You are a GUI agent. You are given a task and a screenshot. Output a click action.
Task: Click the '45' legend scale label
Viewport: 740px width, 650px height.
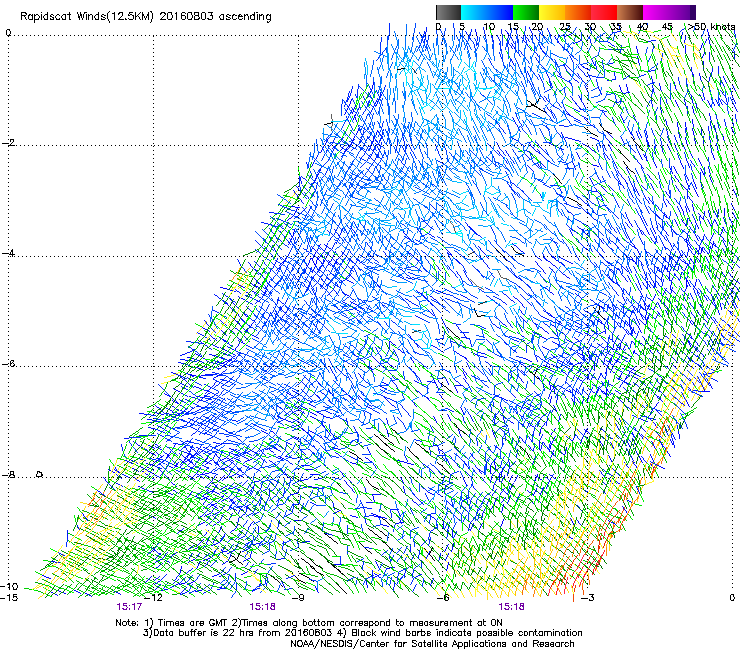(x=667, y=27)
